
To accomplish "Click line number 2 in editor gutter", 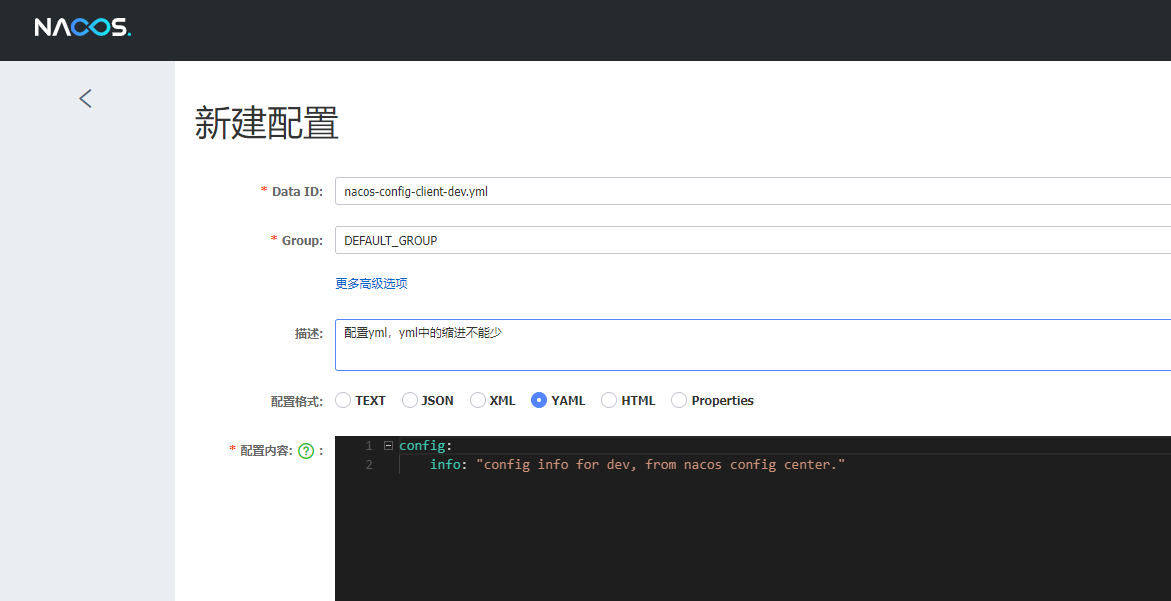I will coord(368,464).
